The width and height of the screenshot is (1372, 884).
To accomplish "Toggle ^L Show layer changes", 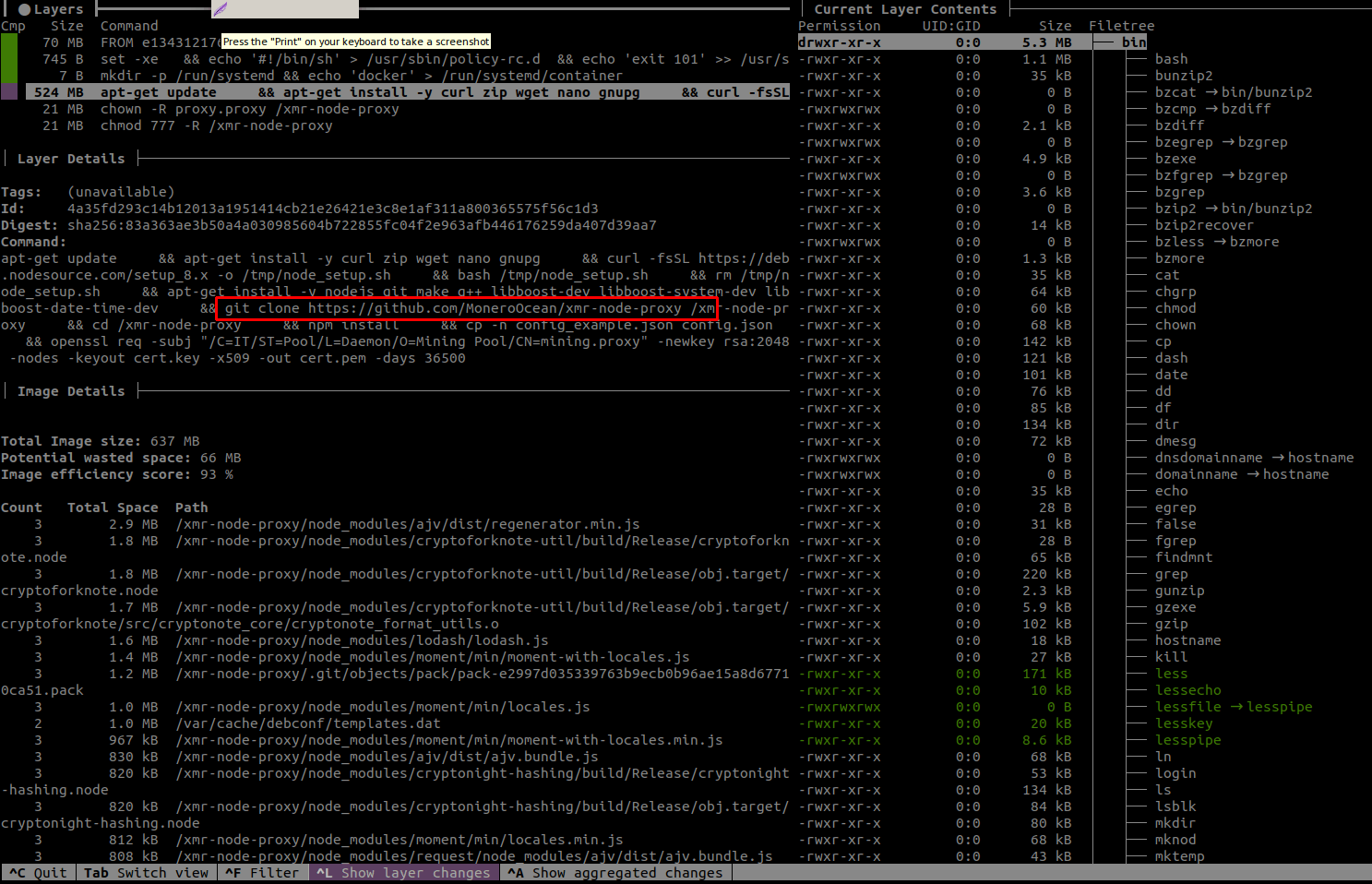I will (x=403, y=873).
